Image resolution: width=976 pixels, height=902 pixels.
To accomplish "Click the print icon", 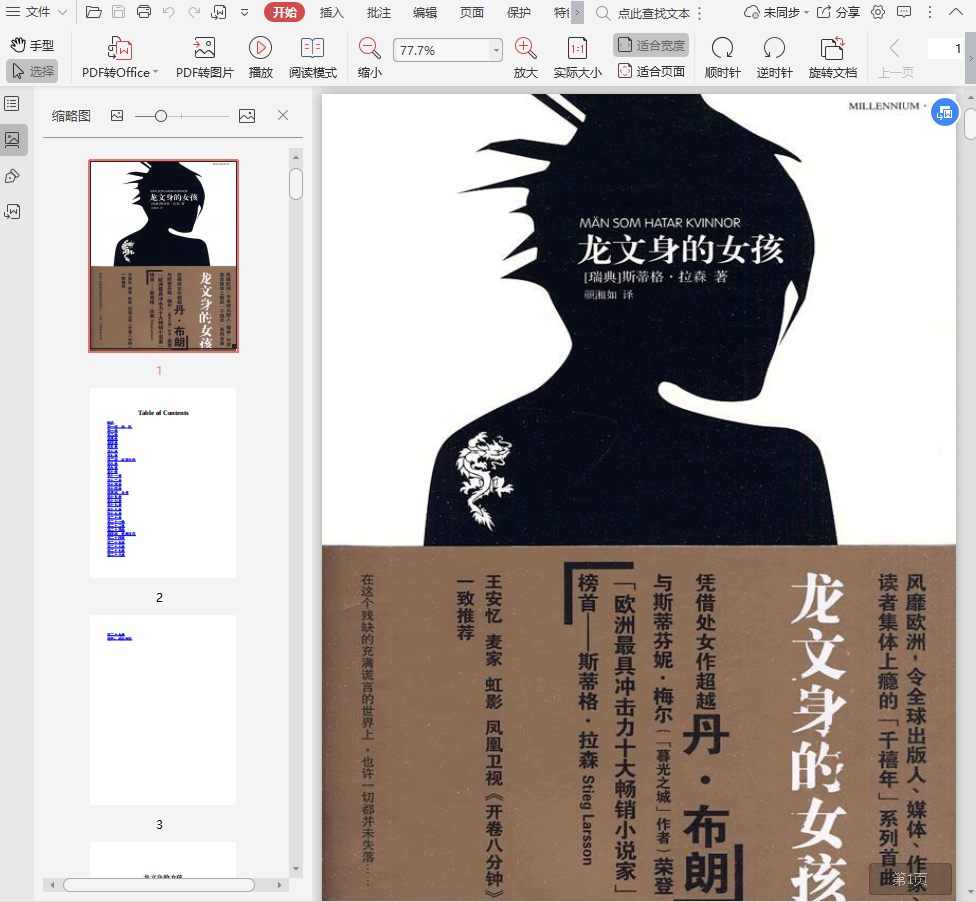I will coord(143,12).
